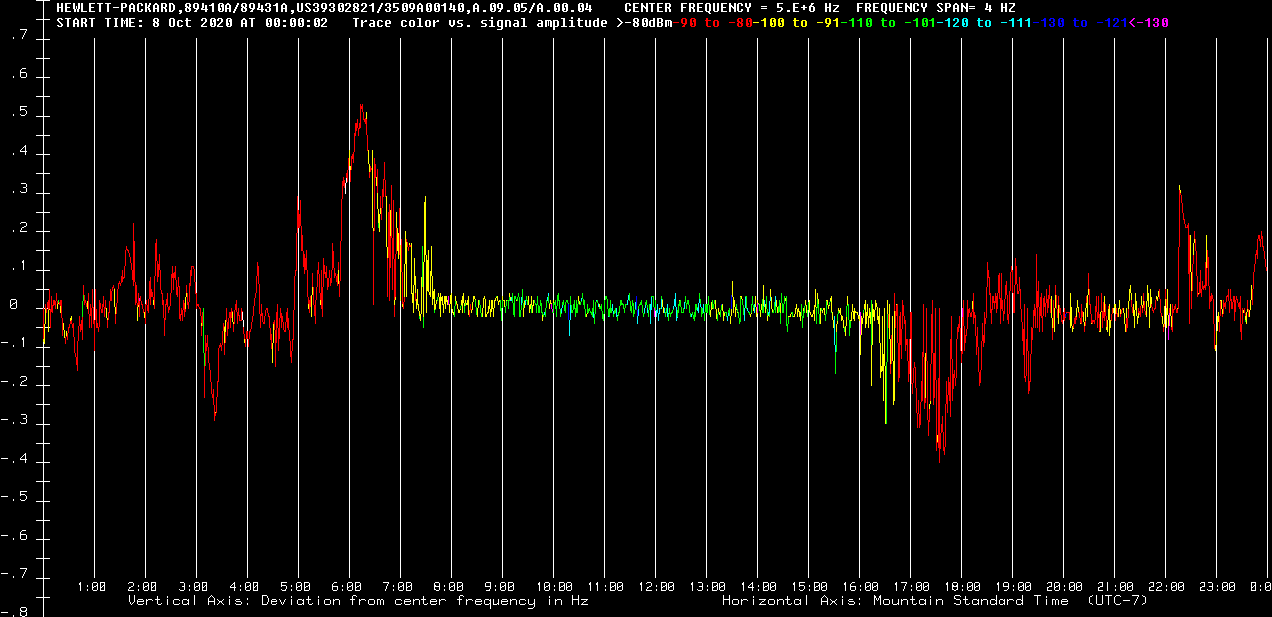Click the '14:00' time axis label
The height and width of the screenshot is (617, 1272).
pyautogui.click(x=758, y=587)
